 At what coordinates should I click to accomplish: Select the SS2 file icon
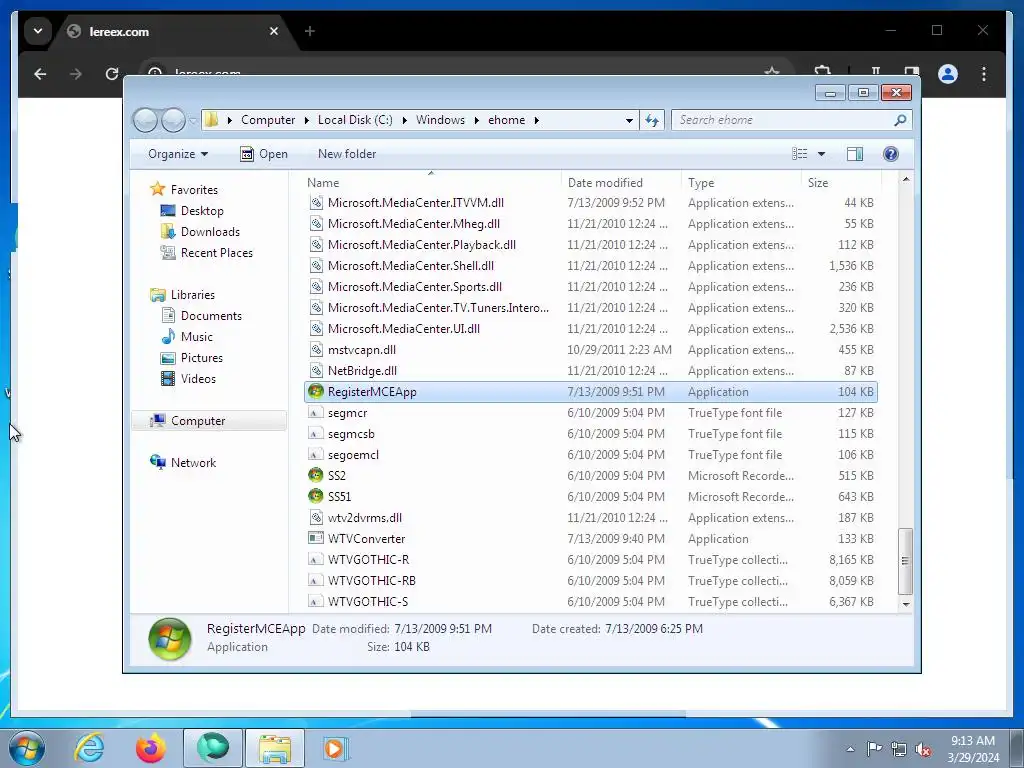coord(315,475)
